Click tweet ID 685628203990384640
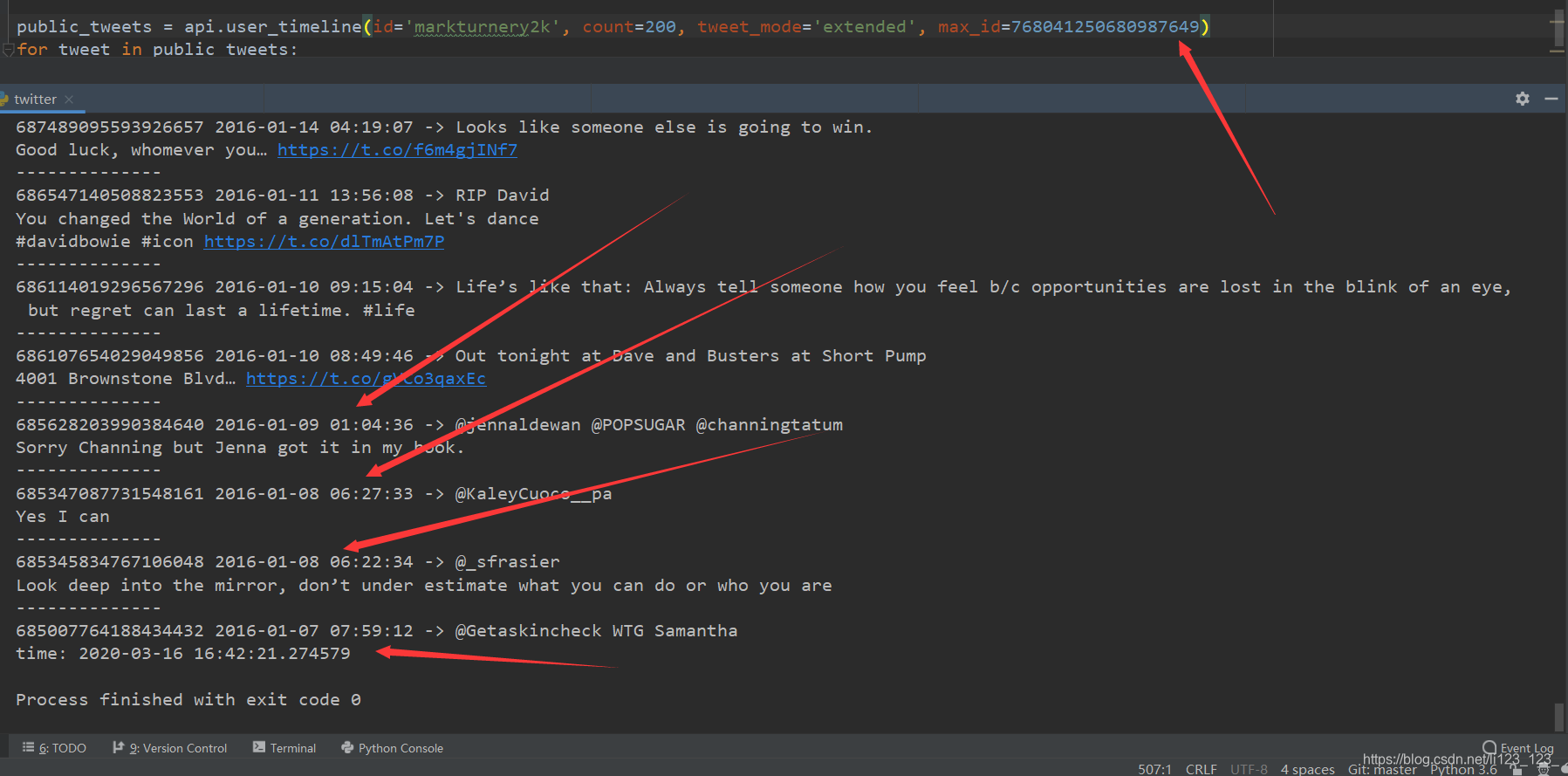This screenshot has width=1568, height=776. [x=110, y=425]
